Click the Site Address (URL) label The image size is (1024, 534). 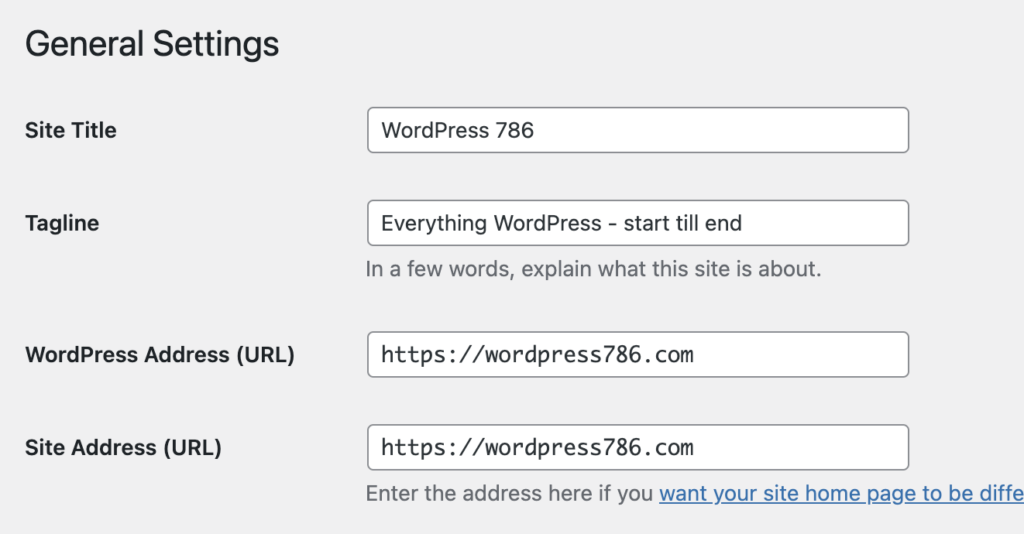[x=123, y=447]
